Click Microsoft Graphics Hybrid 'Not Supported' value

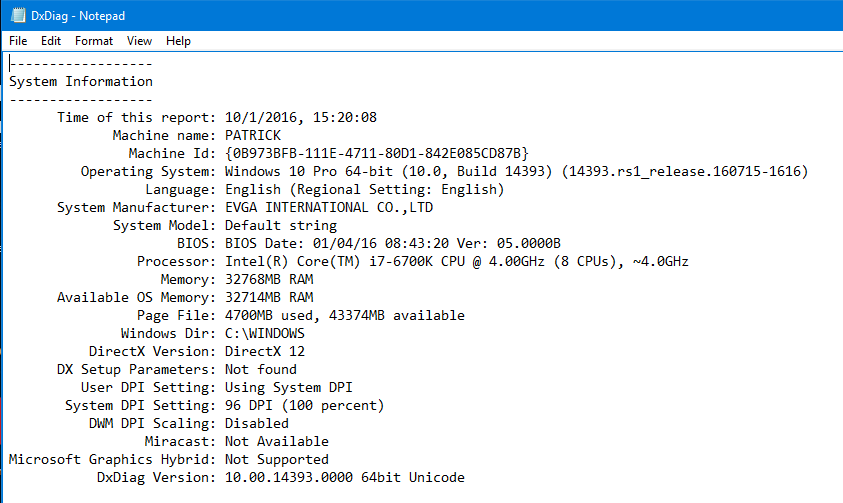click(277, 459)
